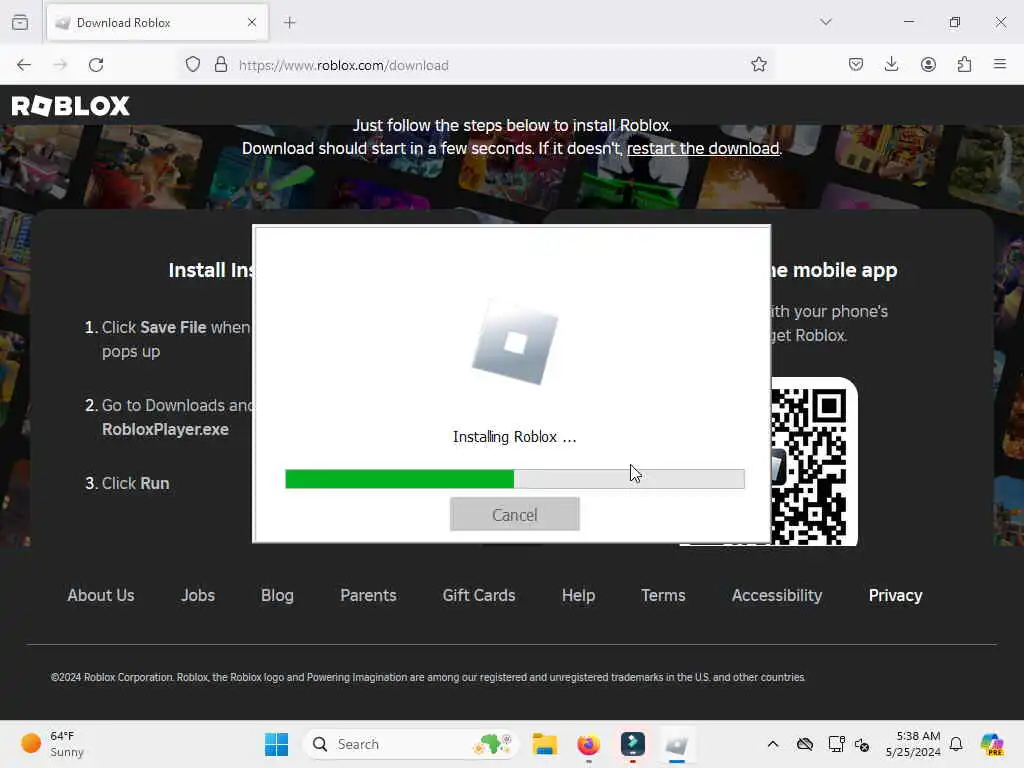Viewport: 1024px width, 768px height.
Task: Open the notifications bell
Action: [x=956, y=744]
